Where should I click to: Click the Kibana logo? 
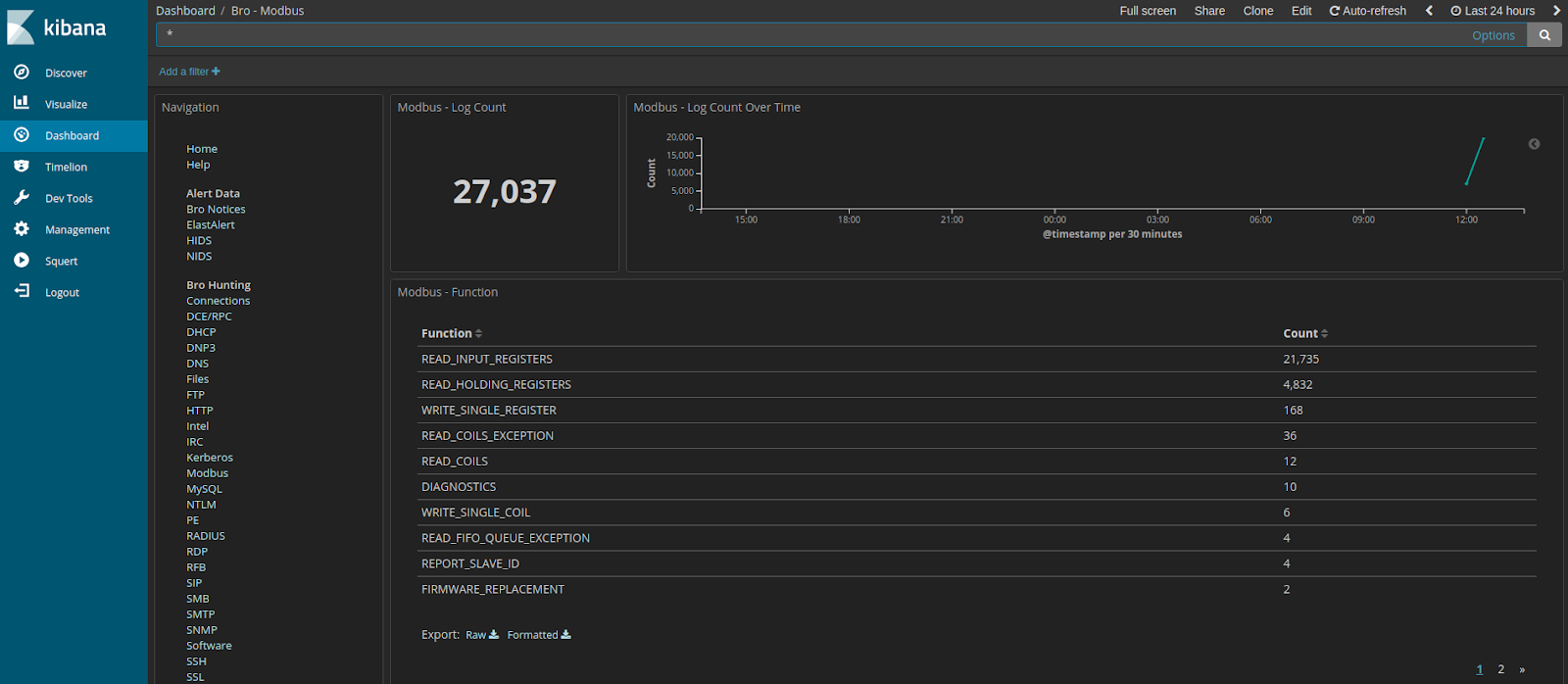[57, 27]
